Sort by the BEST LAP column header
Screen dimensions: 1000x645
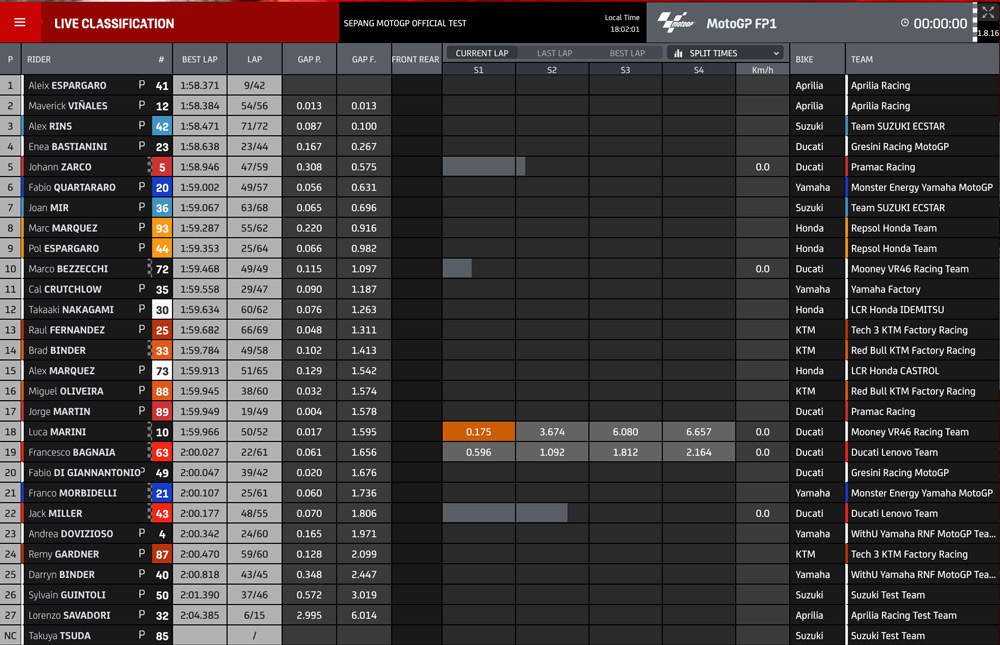click(200, 59)
